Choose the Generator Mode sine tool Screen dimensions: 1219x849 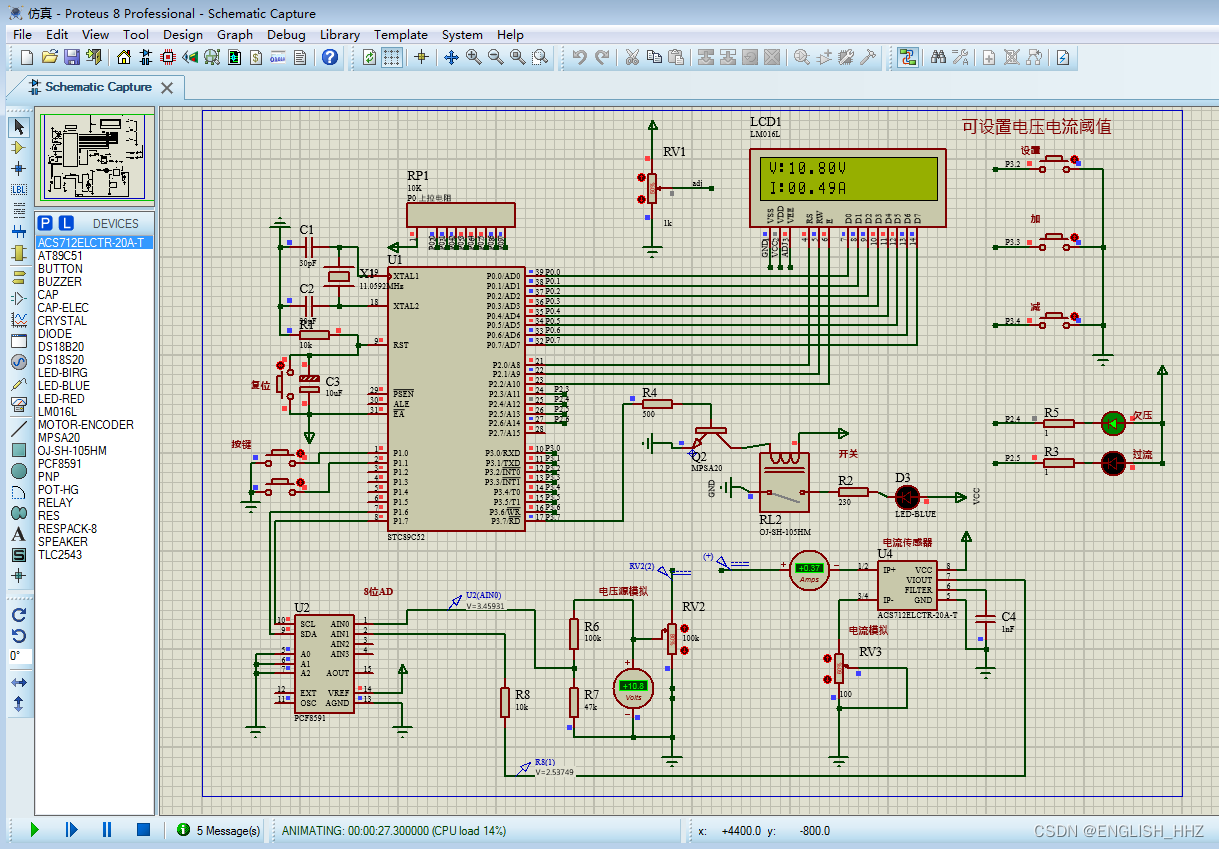click(18, 362)
